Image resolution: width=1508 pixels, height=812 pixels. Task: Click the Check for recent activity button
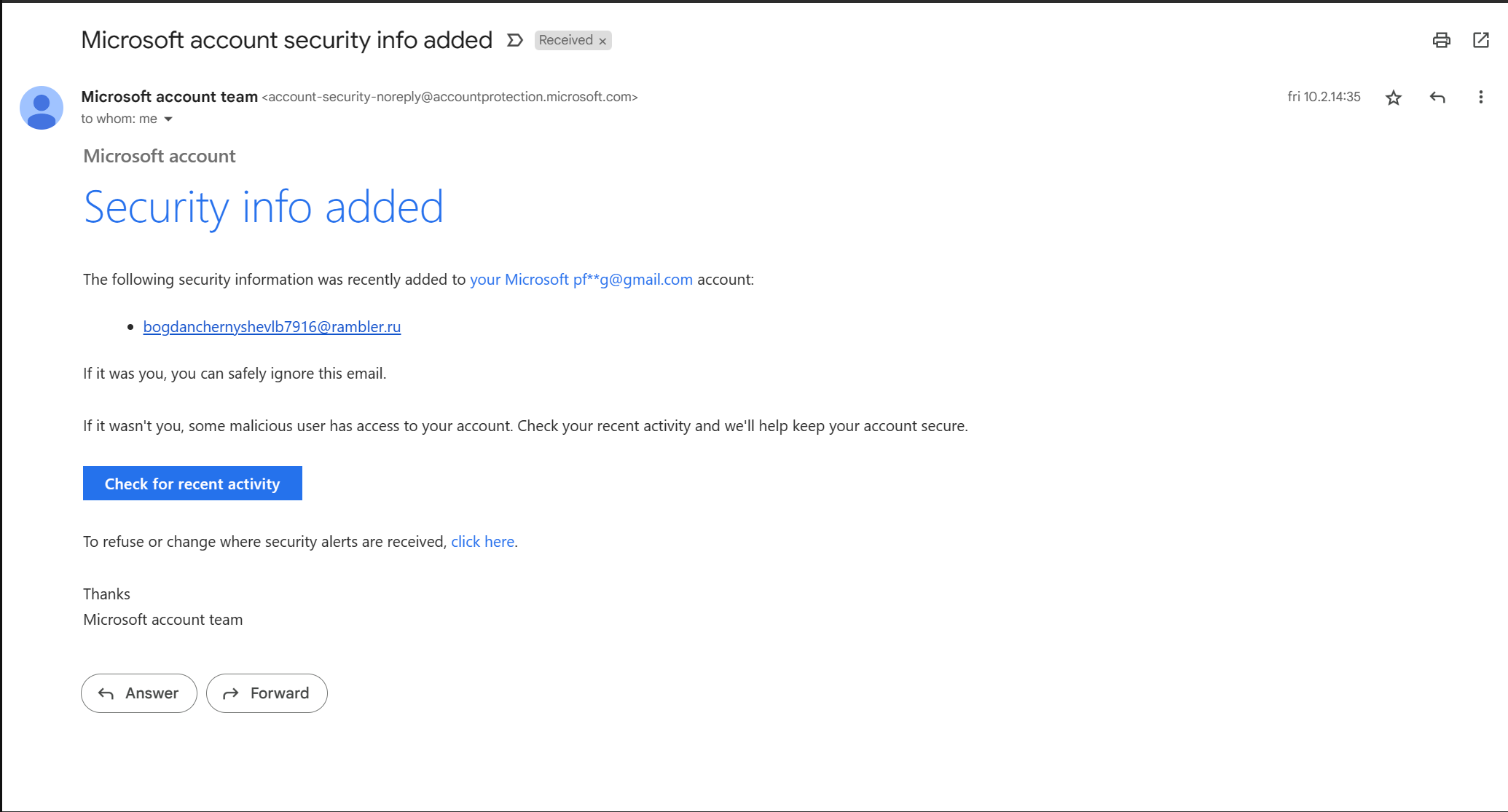[x=192, y=484]
